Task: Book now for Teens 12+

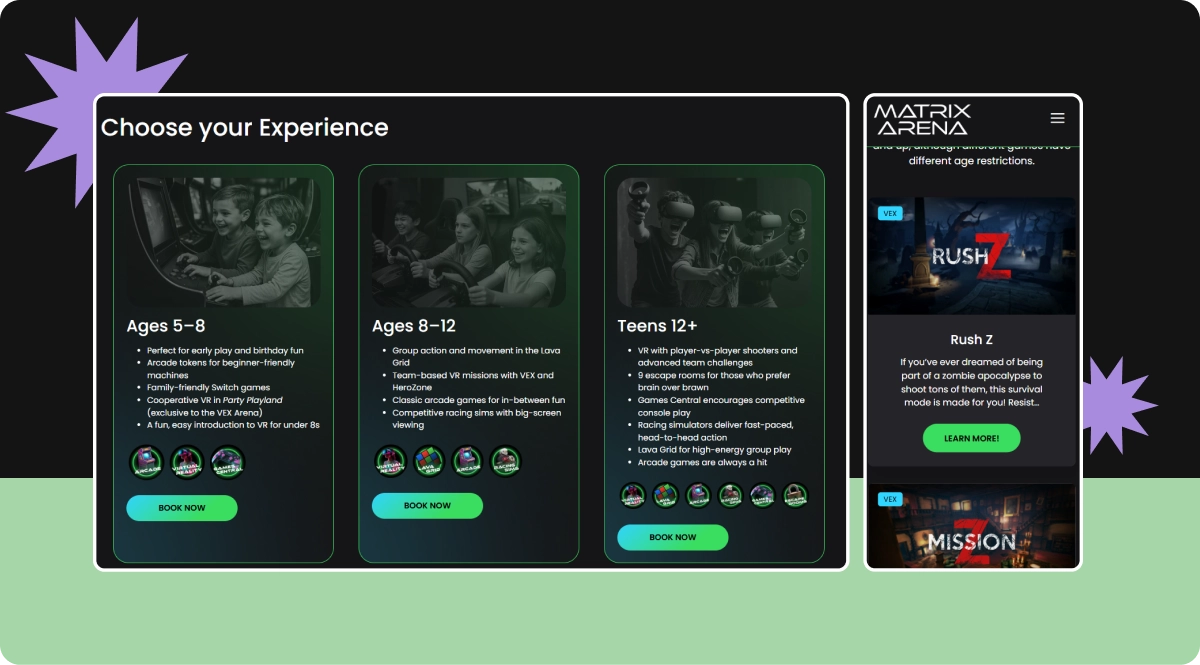Action: coord(673,537)
